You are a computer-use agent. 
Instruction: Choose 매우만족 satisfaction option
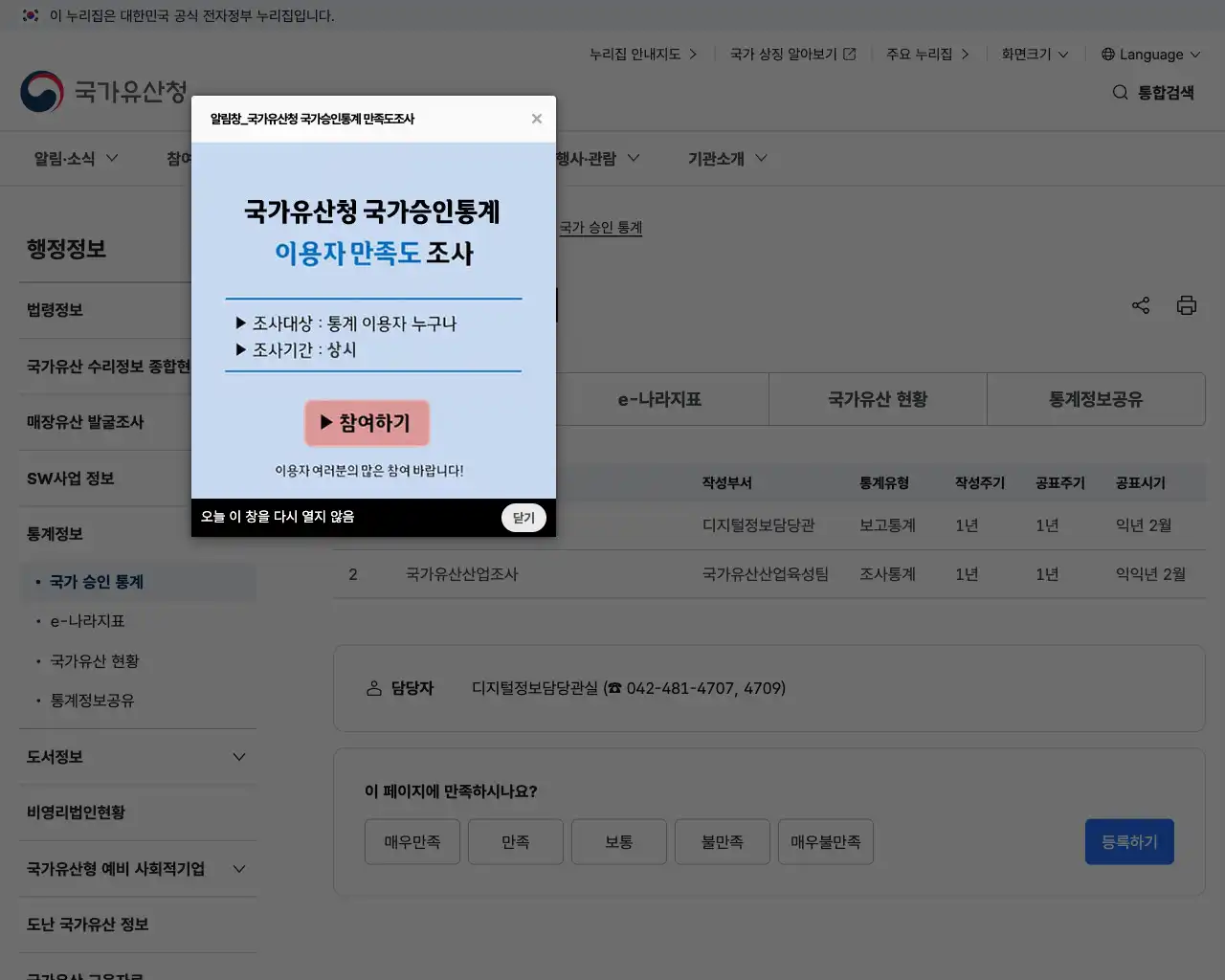(x=412, y=842)
